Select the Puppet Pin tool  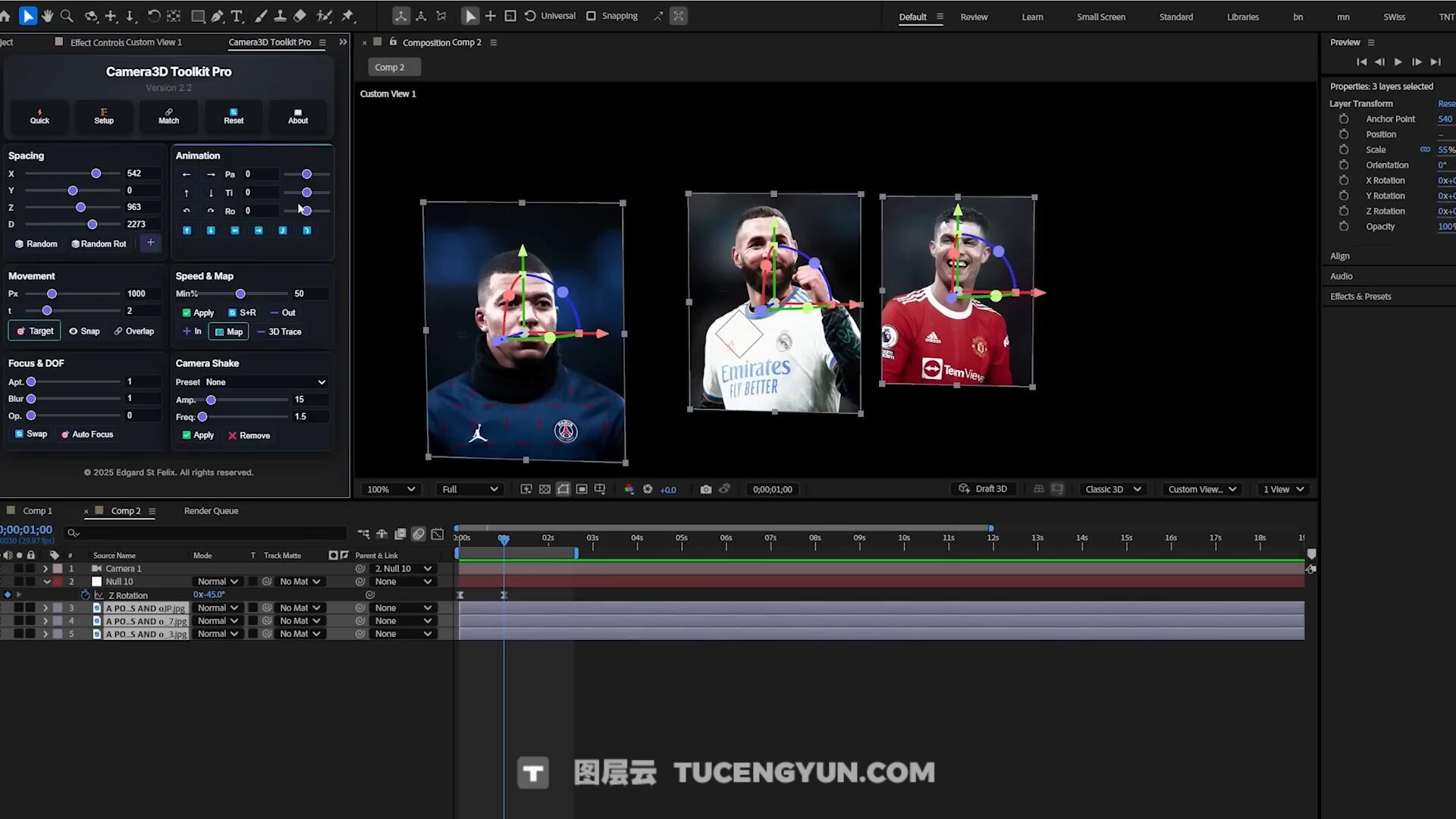coord(348,16)
